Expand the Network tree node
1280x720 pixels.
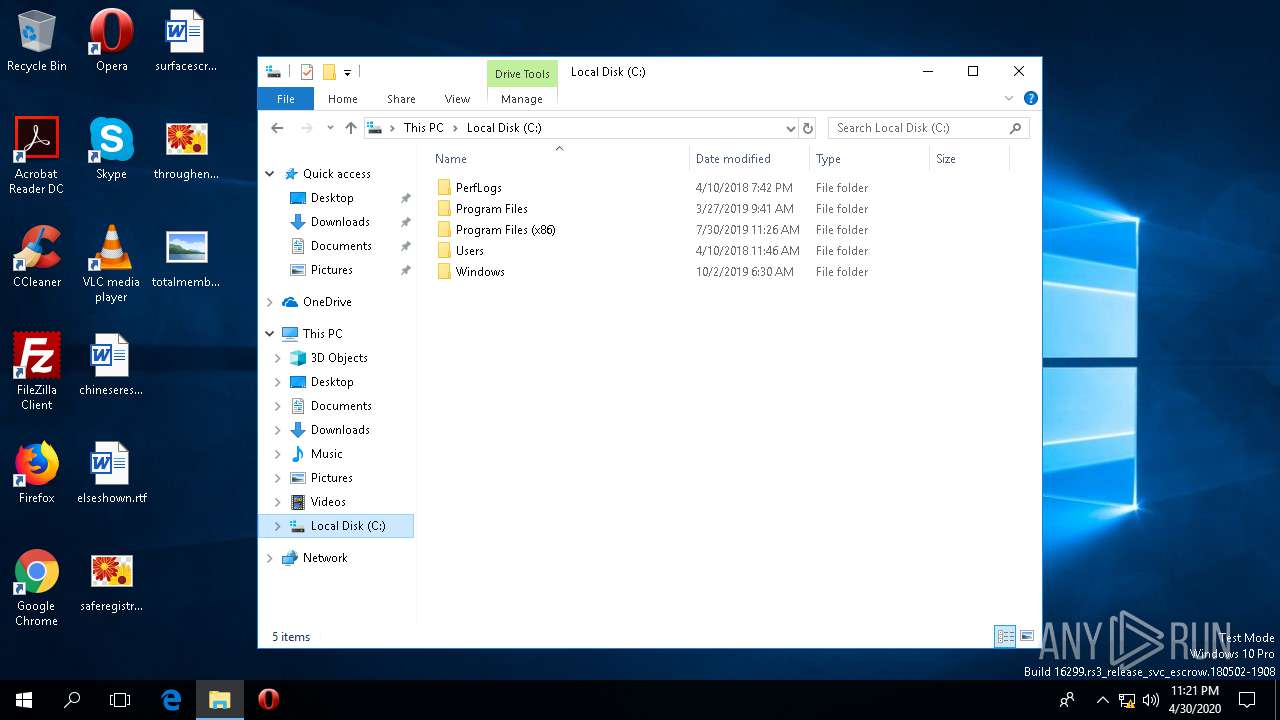coord(270,558)
